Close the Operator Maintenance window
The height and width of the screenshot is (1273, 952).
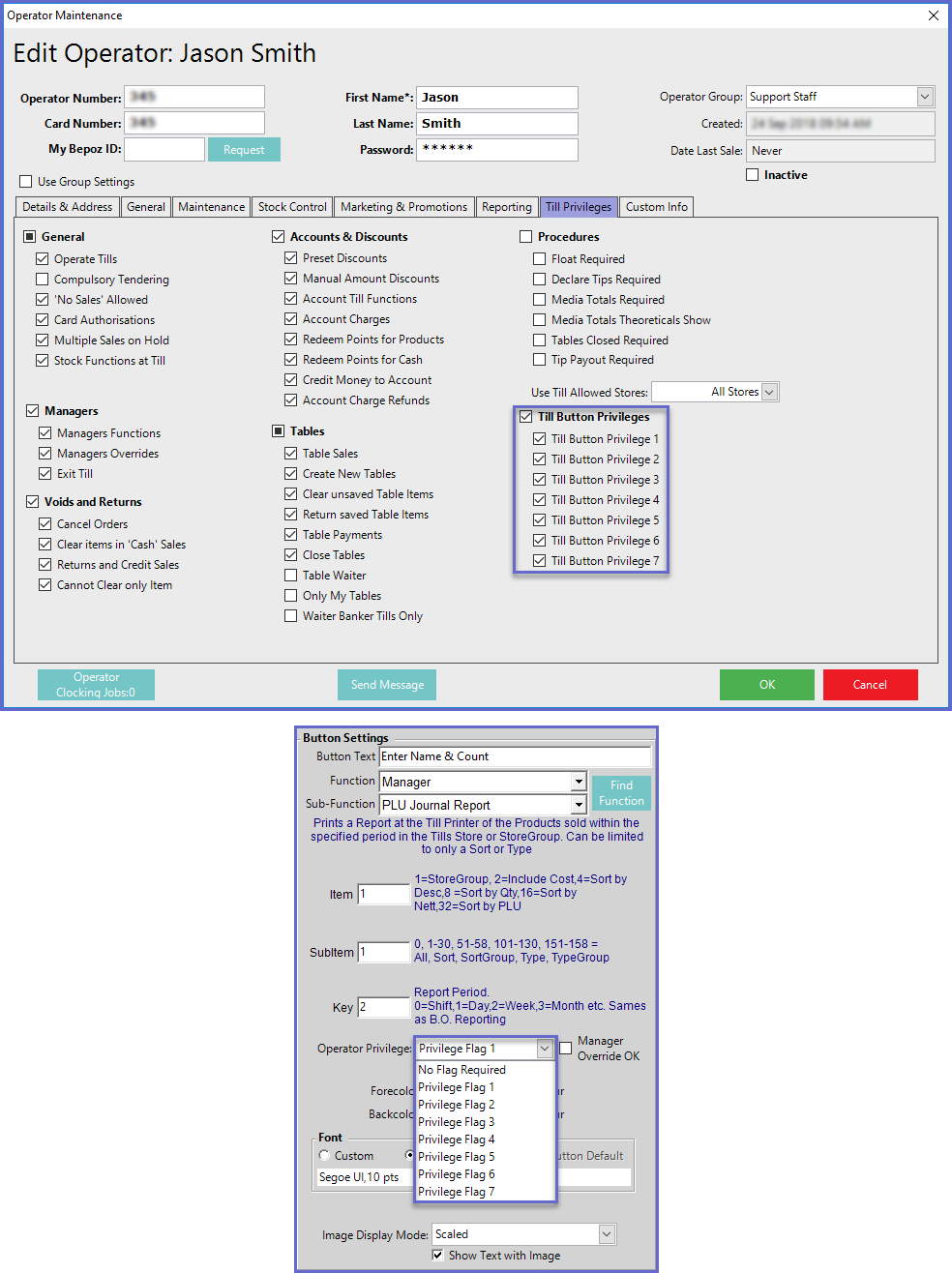click(x=934, y=15)
